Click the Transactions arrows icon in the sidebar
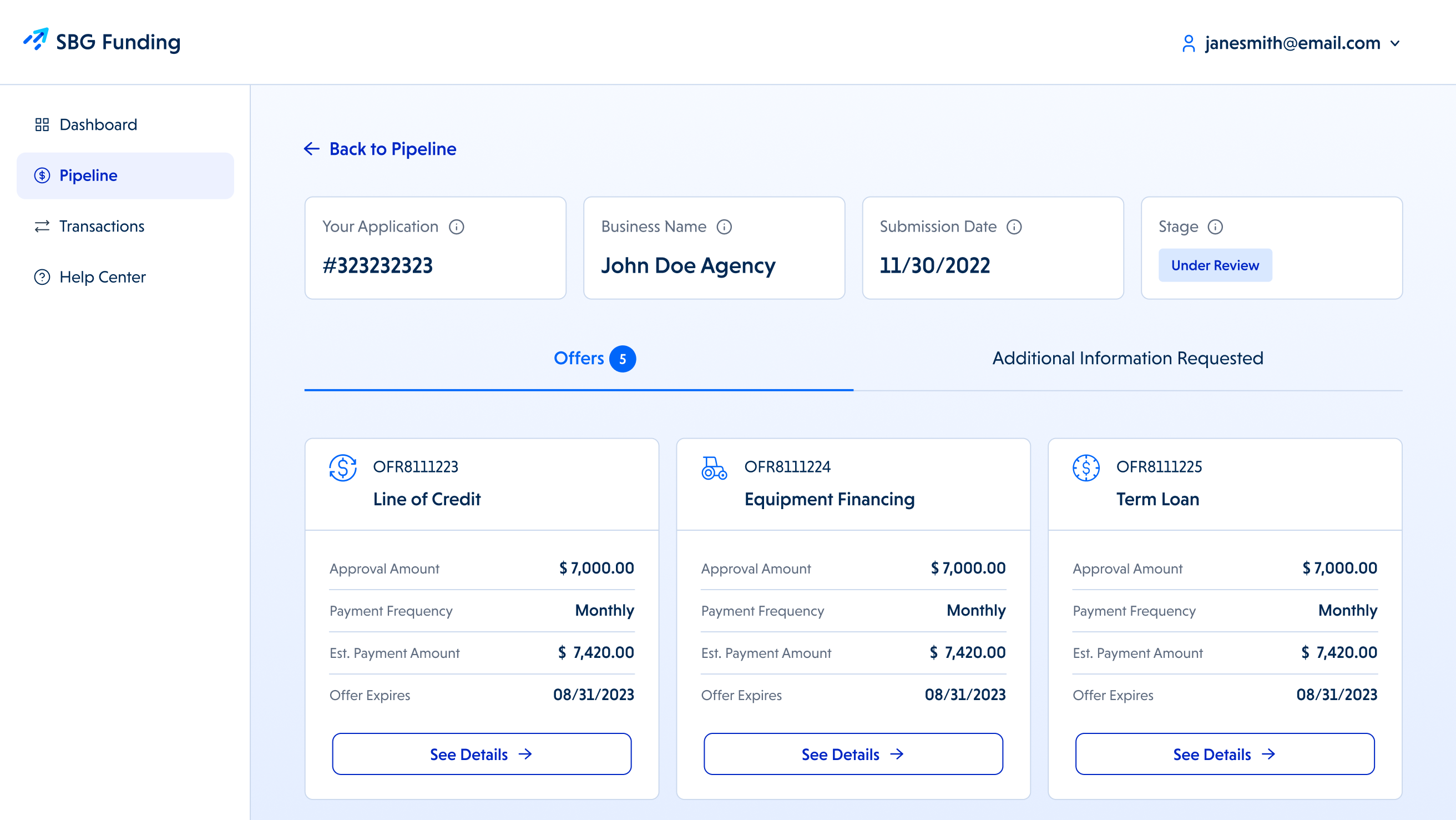Viewport: 1456px width, 820px height. [x=42, y=226]
